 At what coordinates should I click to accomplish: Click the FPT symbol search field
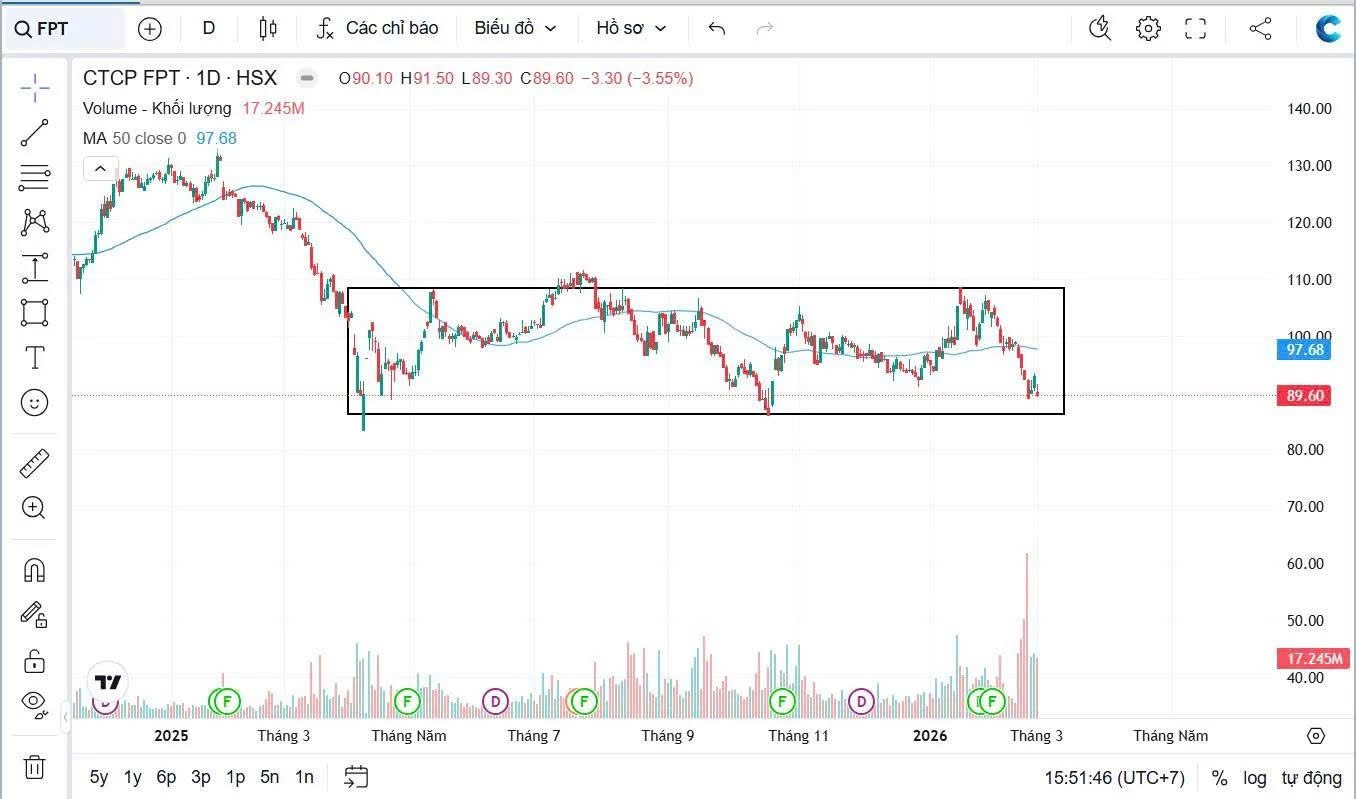[x=66, y=28]
